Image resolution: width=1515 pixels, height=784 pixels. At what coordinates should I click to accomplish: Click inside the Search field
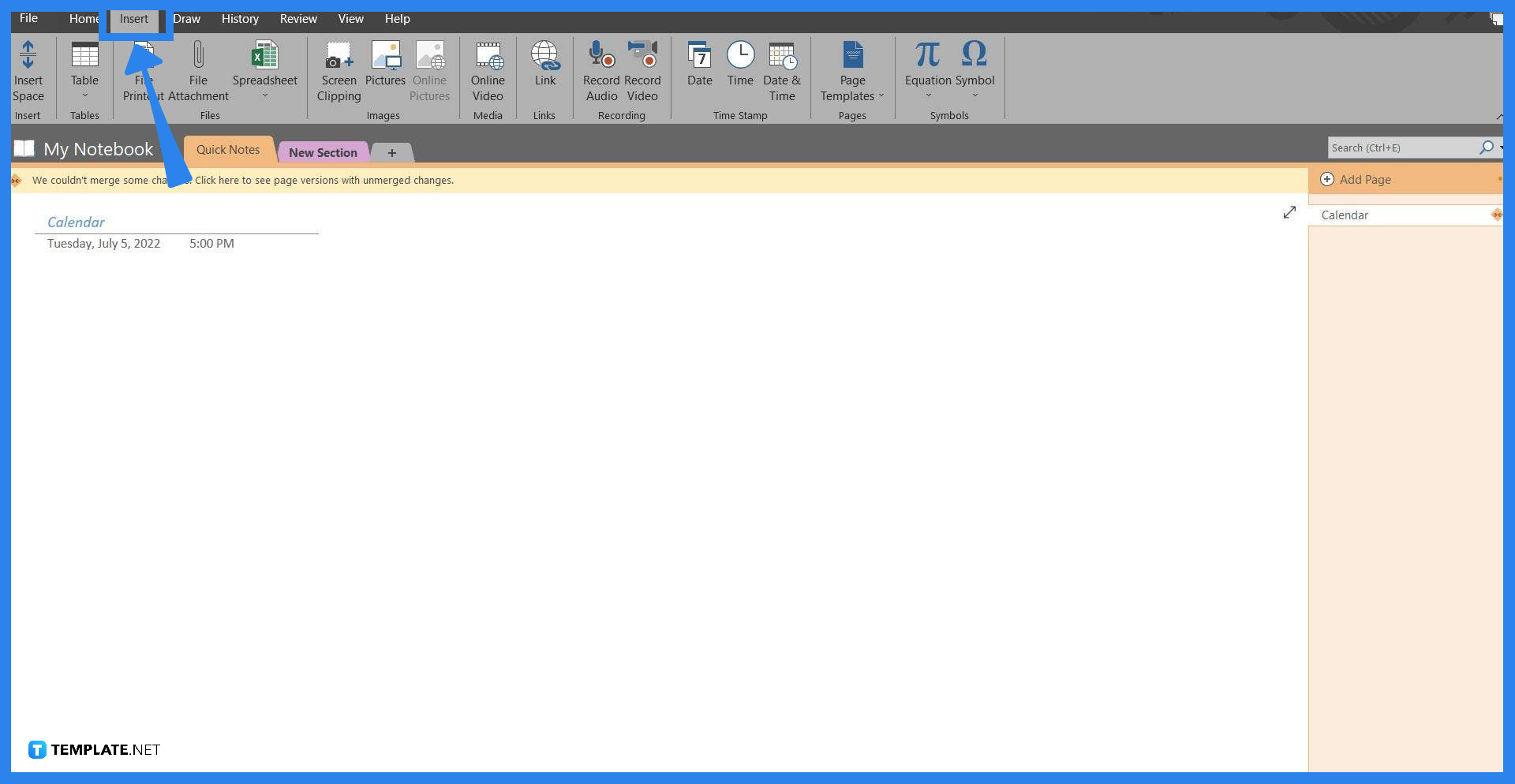point(1405,147)
